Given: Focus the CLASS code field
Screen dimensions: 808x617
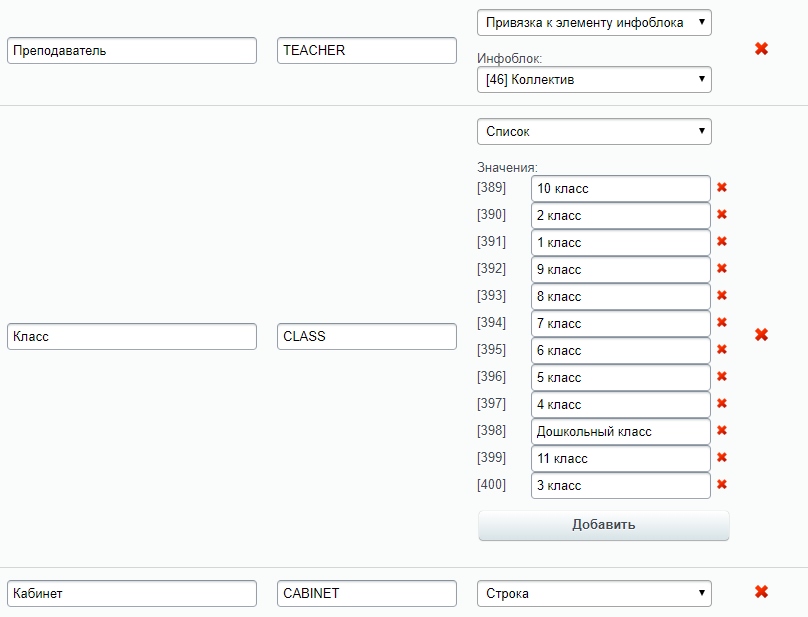Looking at the screenshot, I should point(367,337).
